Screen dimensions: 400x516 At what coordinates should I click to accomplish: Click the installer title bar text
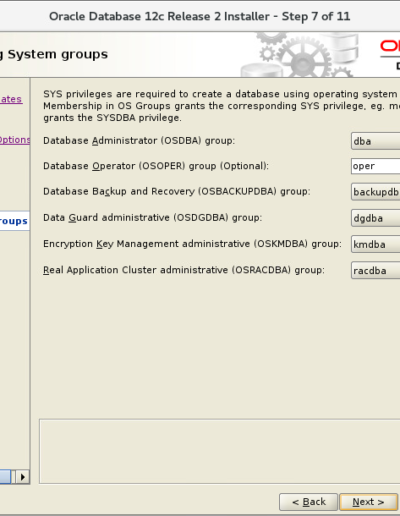point(200,16)
